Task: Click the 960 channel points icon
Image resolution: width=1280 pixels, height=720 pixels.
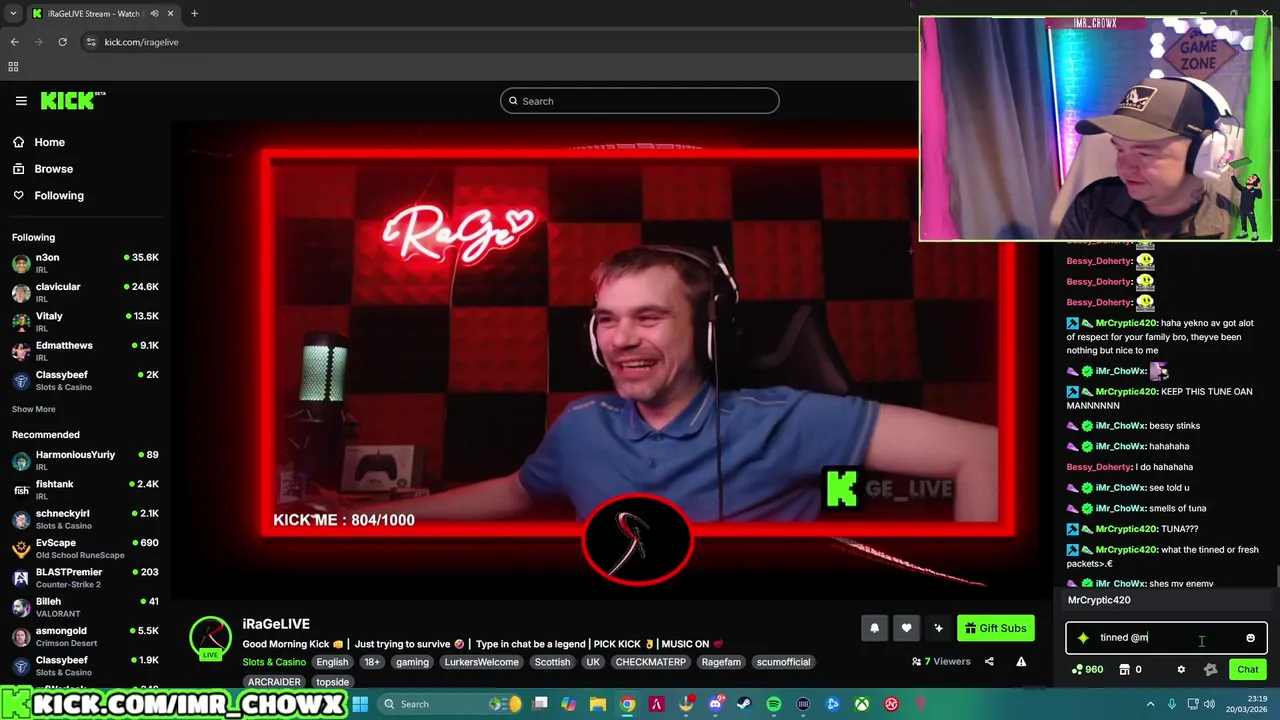Action: click(x=1087, y=669)
